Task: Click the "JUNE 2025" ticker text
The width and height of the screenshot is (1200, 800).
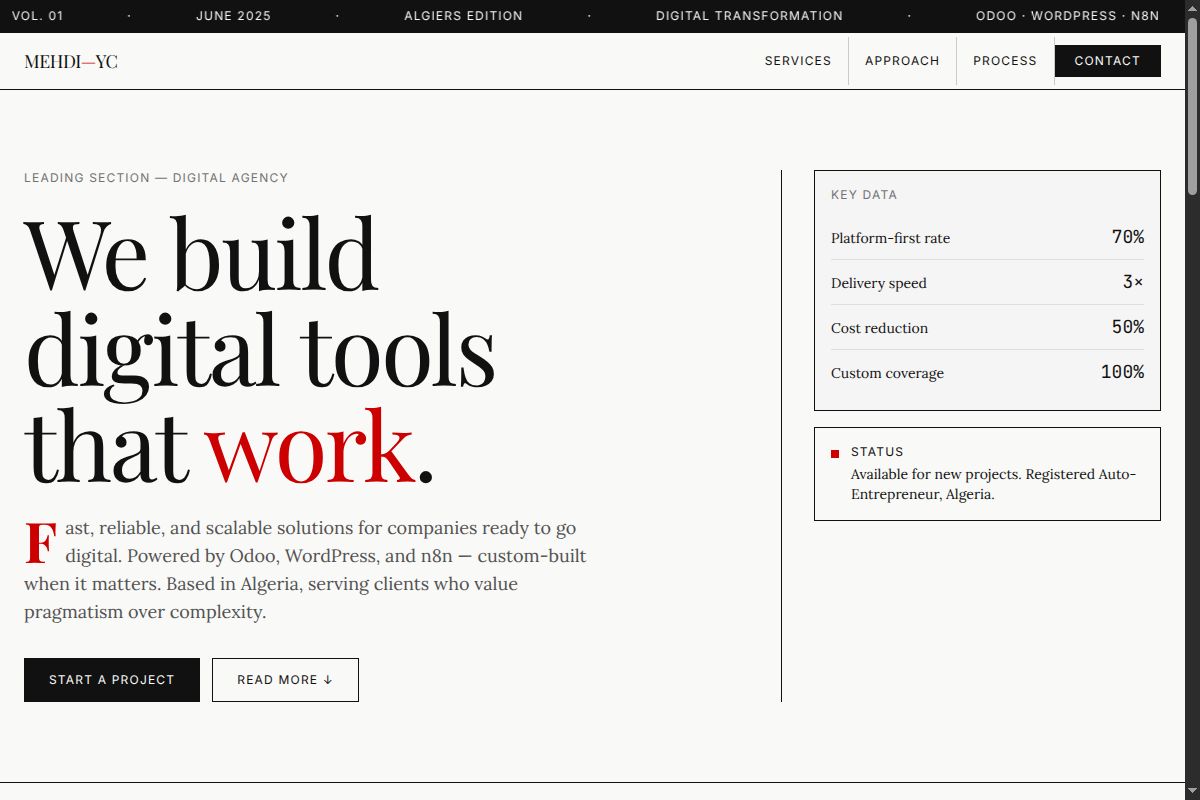Action: (233, 16)
